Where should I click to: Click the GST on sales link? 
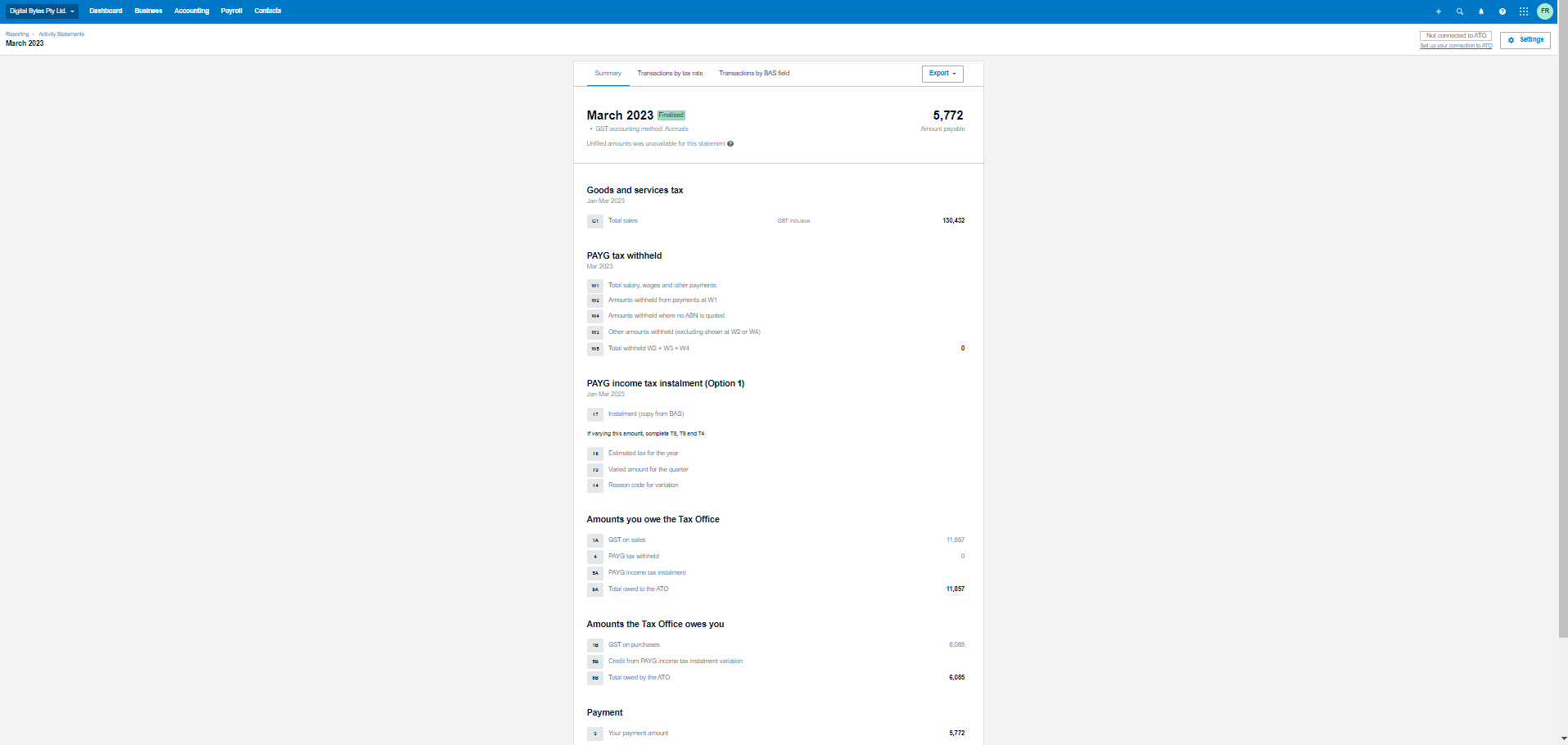pos(626,540)
